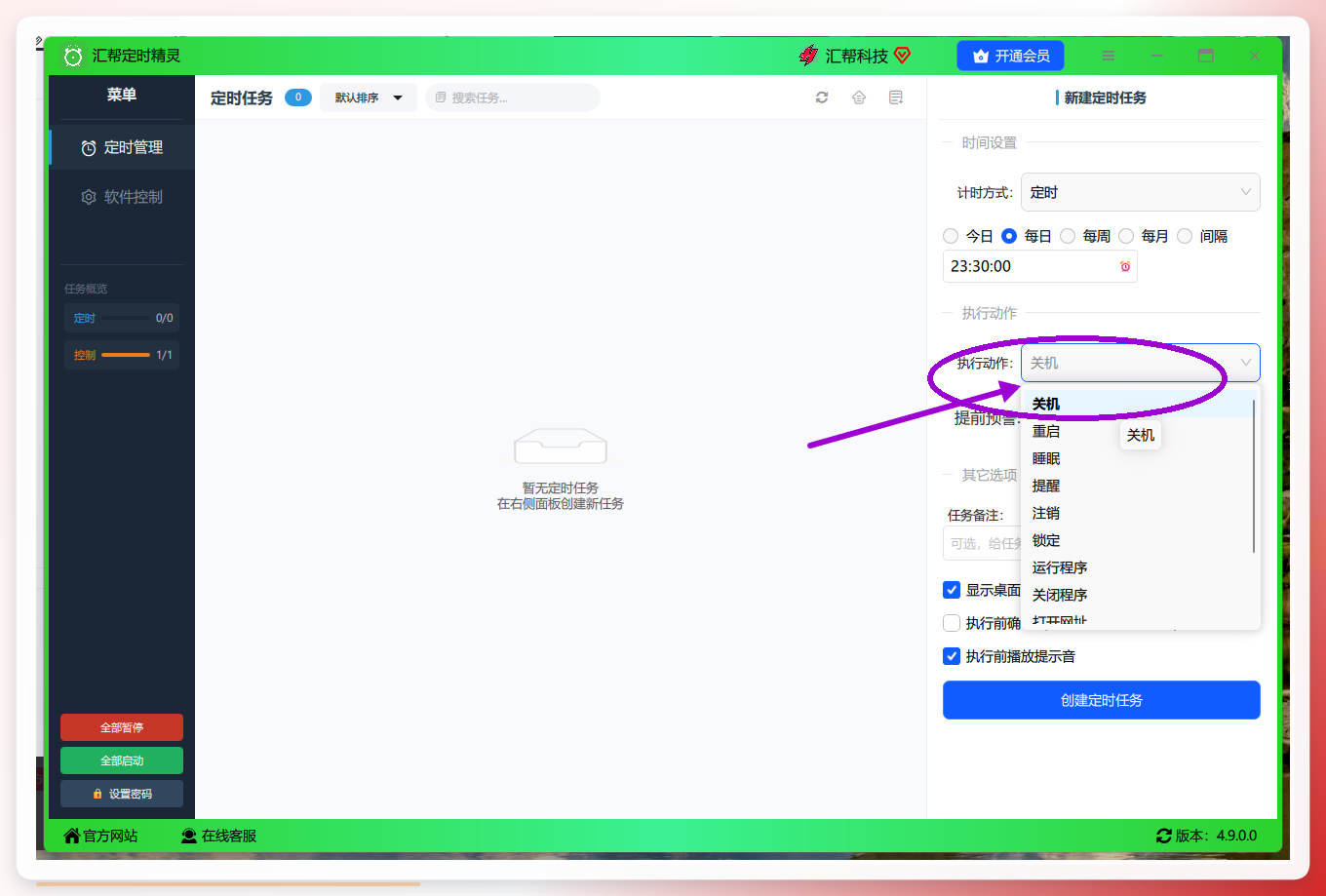The height and width of the screenshot is (896, 1326).
Task: Click the red 全部暂停 button
Action: [122, 727]
